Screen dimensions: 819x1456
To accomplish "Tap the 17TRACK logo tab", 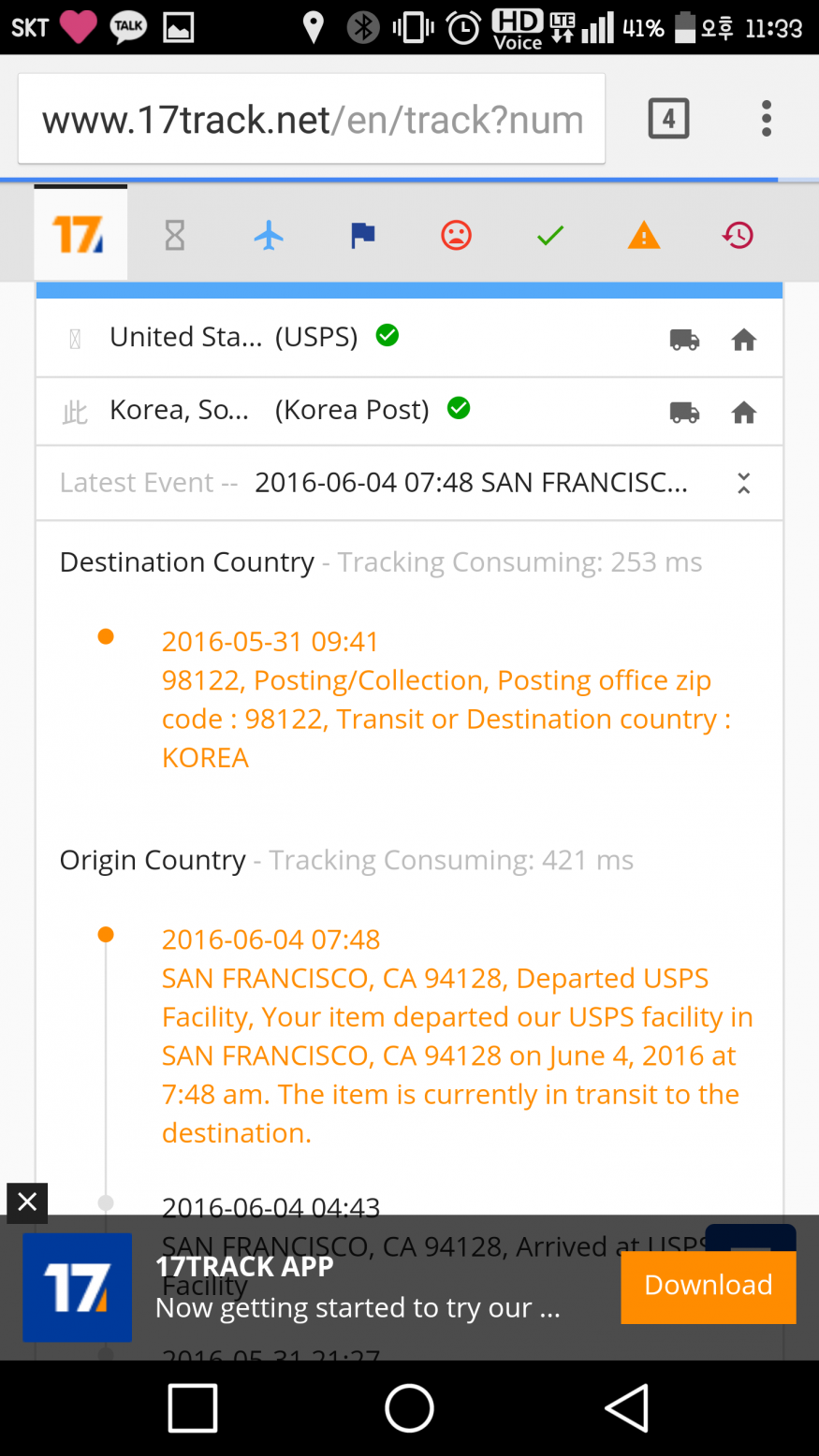I will [80, 234].
